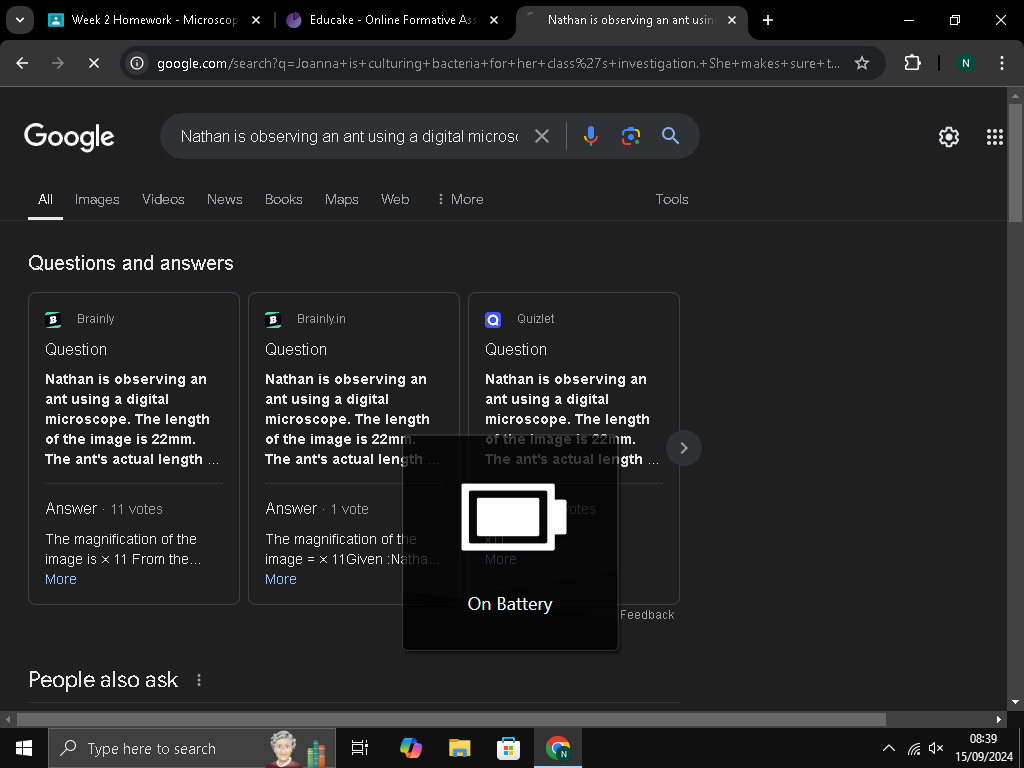
Task: Switch to Videos results
Action: coord(163,200)
